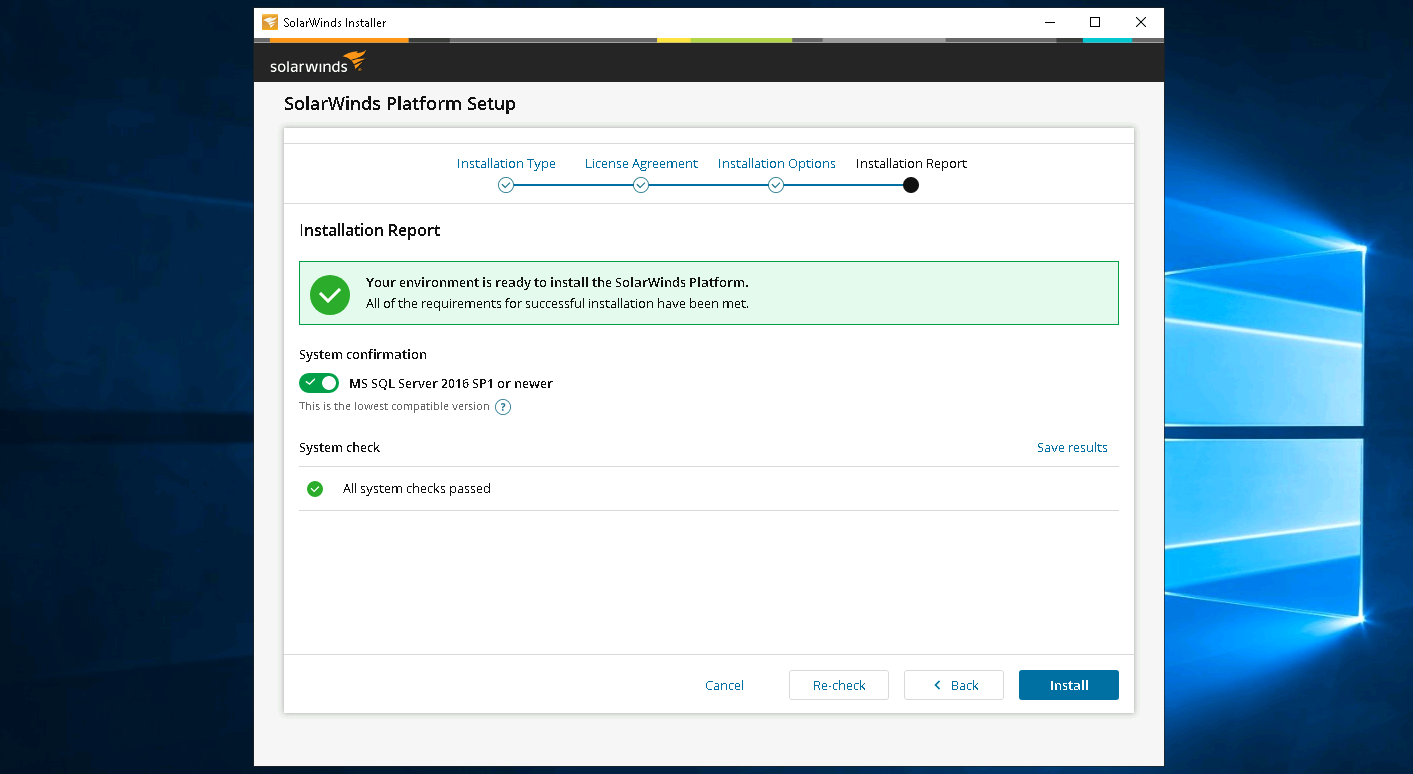Go to the Installation Type step label

(506, 163)
